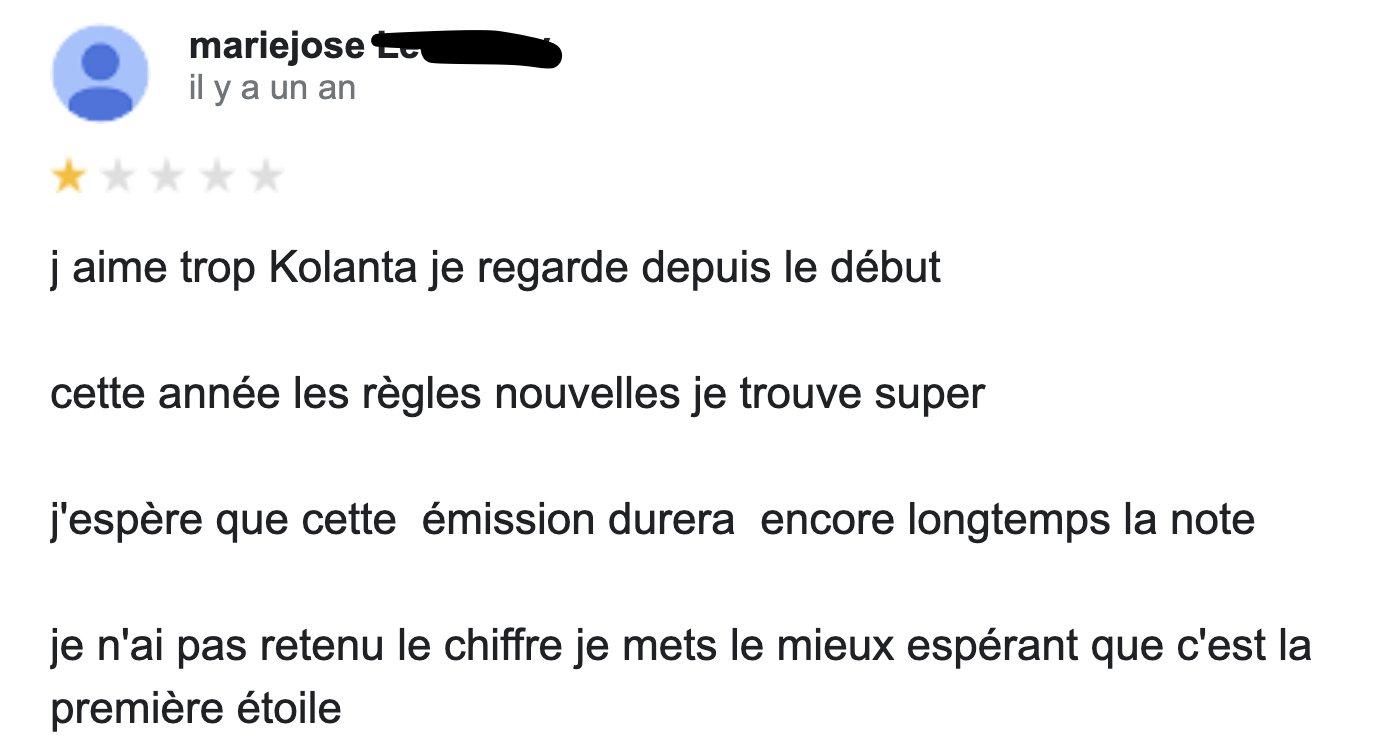Click the word "Kolanta" in the review
This screenshot has height=752, width=1378.
click(343, 269)
